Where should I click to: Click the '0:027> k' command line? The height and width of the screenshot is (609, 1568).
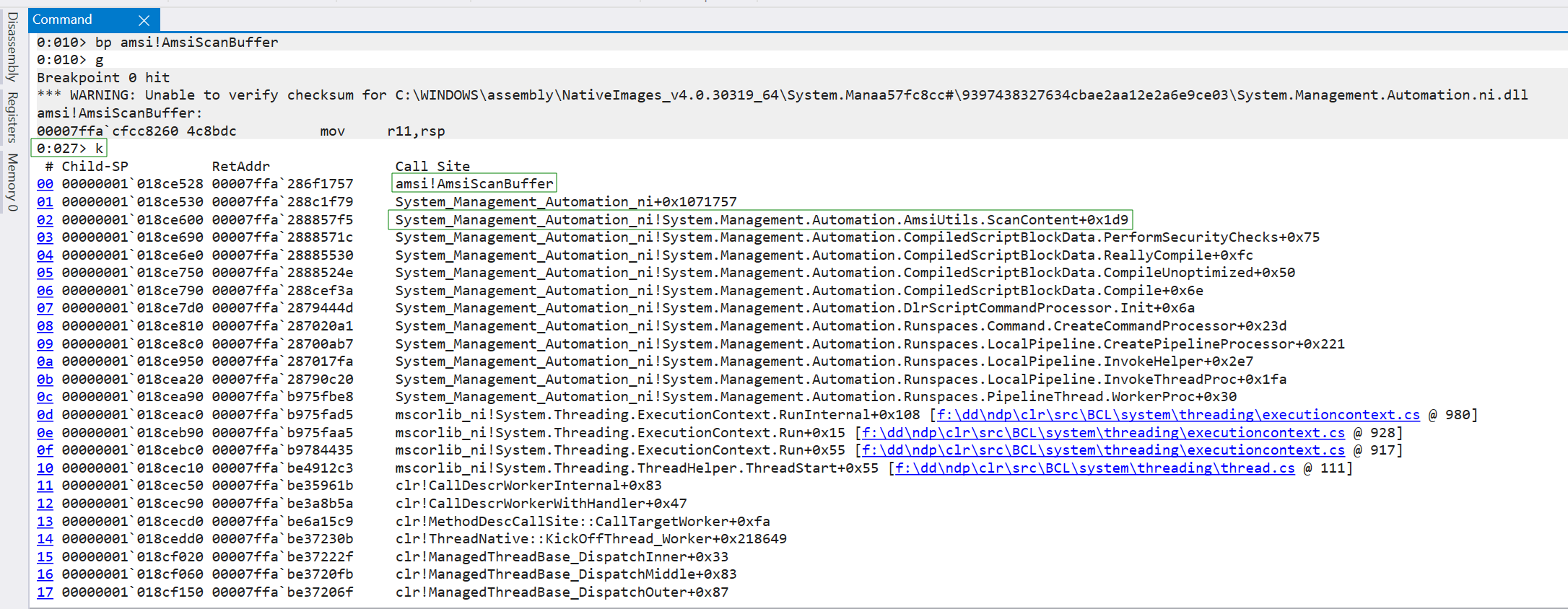pyautogui.click(x=69, y=149)
